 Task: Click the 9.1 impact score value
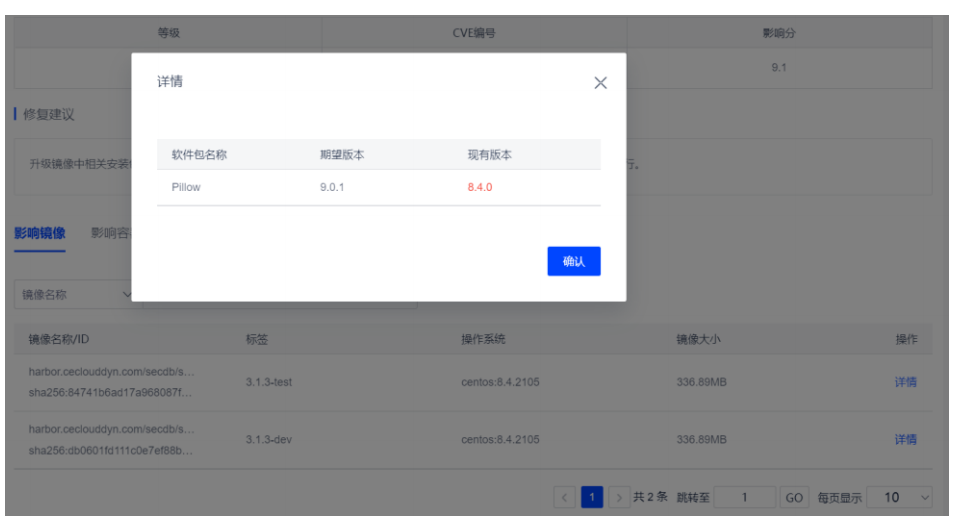(778, 67)
